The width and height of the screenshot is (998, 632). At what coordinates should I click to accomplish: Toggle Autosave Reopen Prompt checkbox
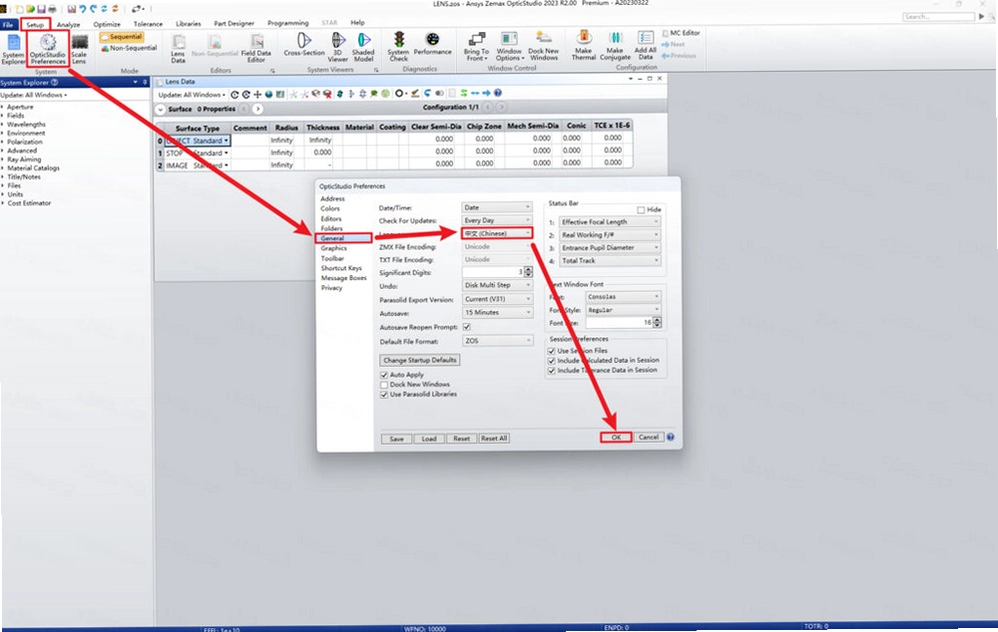click(467, 327)
